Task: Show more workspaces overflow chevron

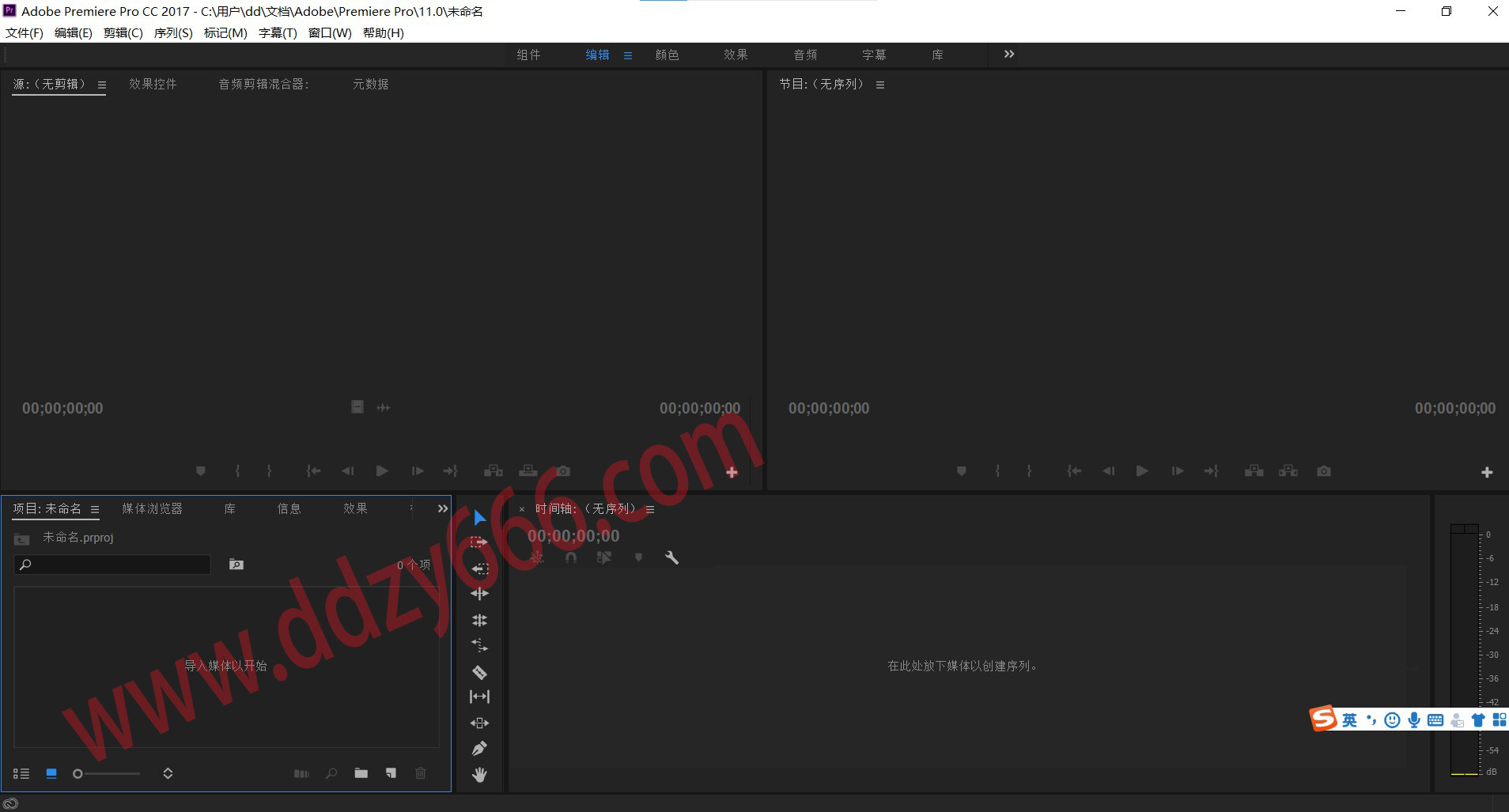Action: pyautogui.click(x=1008, y=54)
